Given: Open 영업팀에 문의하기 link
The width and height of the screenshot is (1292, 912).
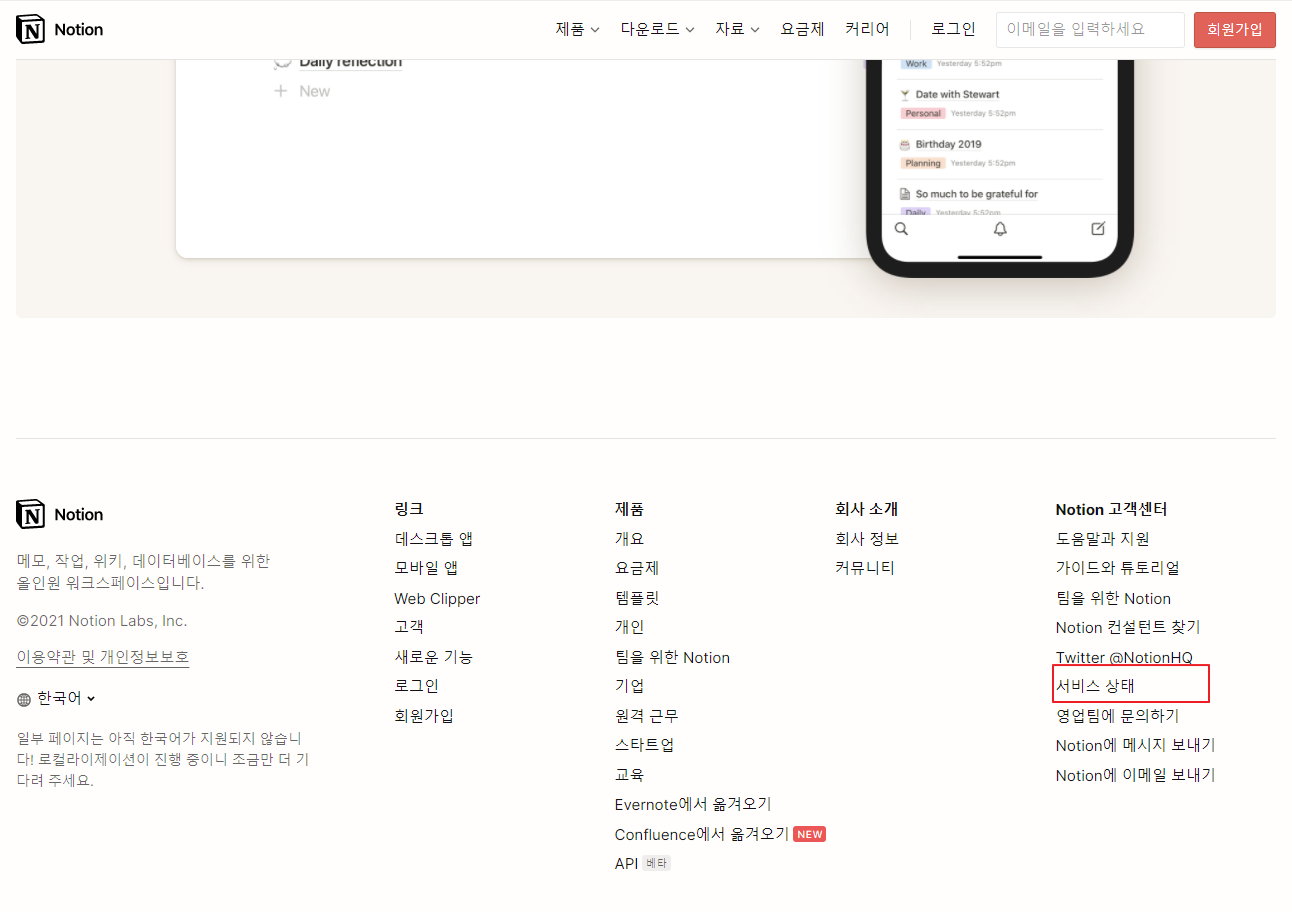Looking at the screenshot, I should pyautogui.click(x=1117, y=716).
